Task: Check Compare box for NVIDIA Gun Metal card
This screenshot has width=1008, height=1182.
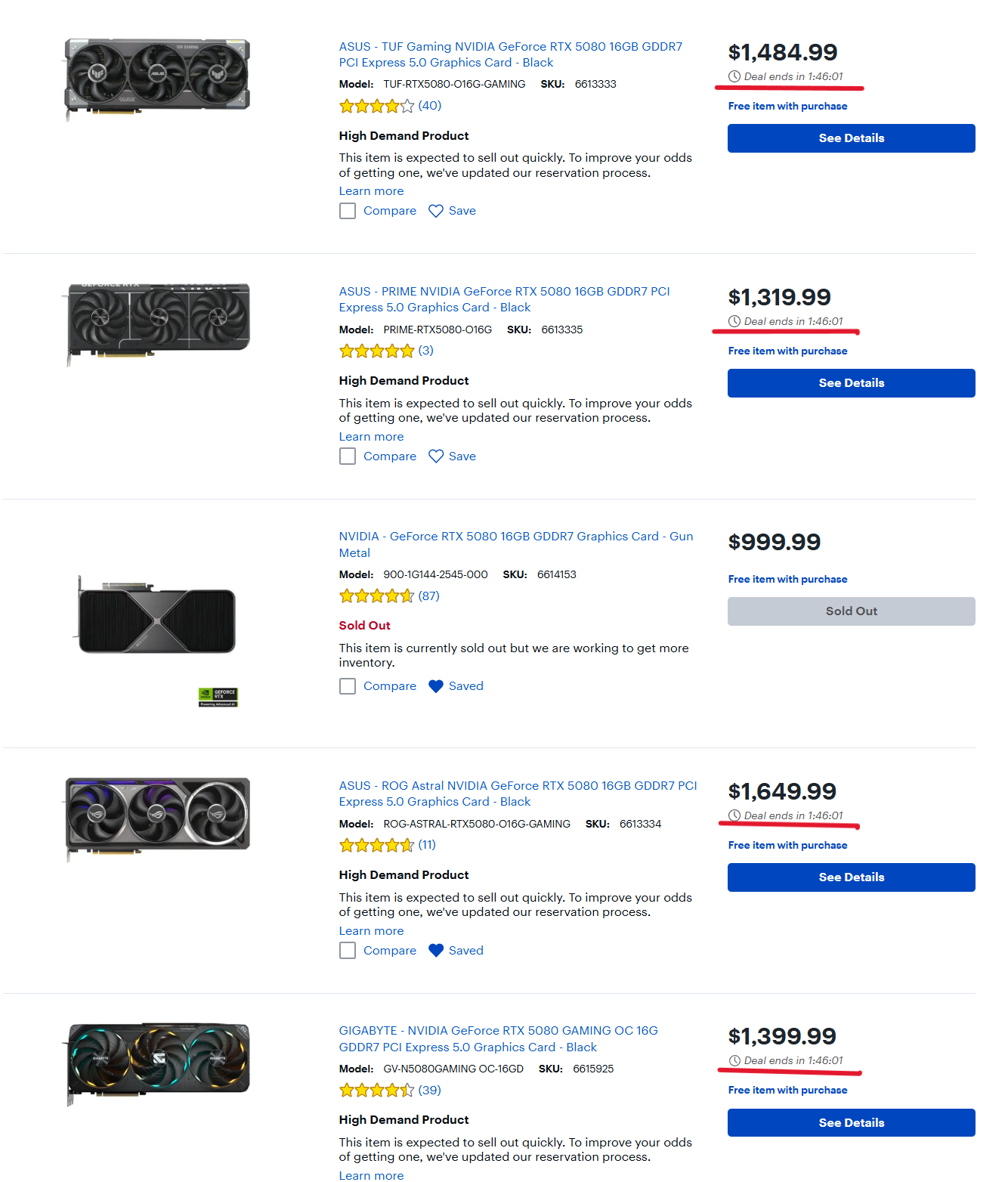Action: click(348, 686)
